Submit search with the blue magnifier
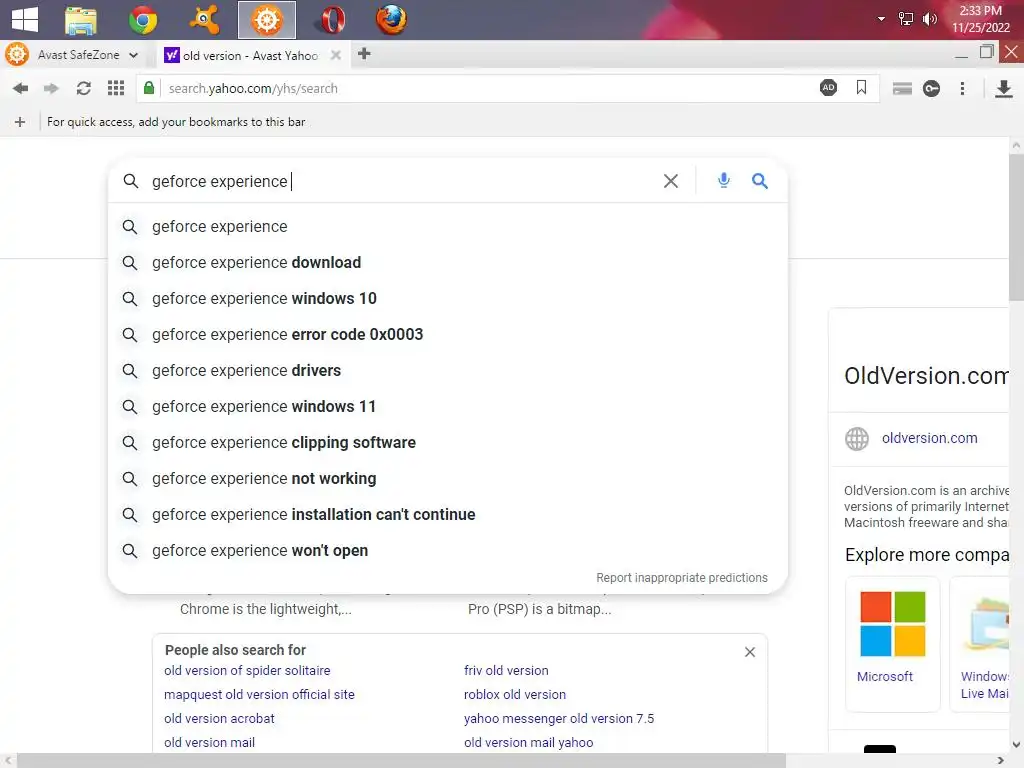Screen dimensions: 1024x768 point(759,181)
